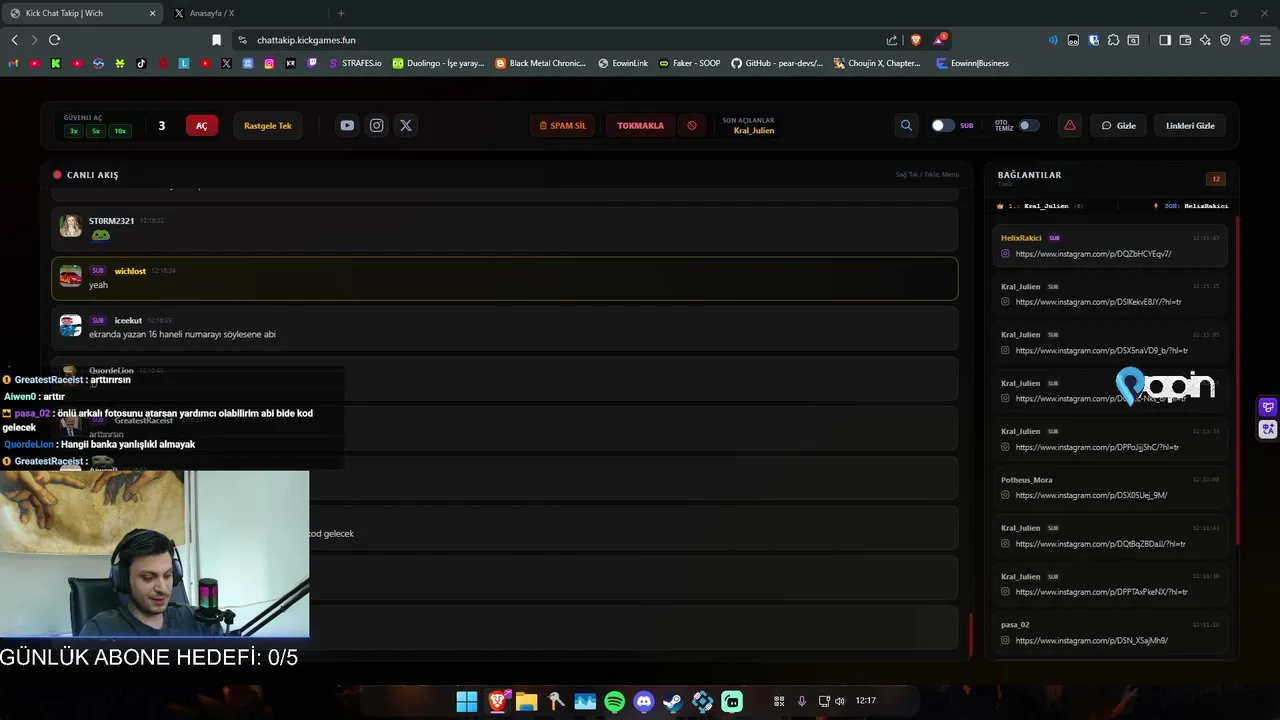Click Kral_Julien under SON AÇILANLAR

pyautogui.click(x=754, y=131)
